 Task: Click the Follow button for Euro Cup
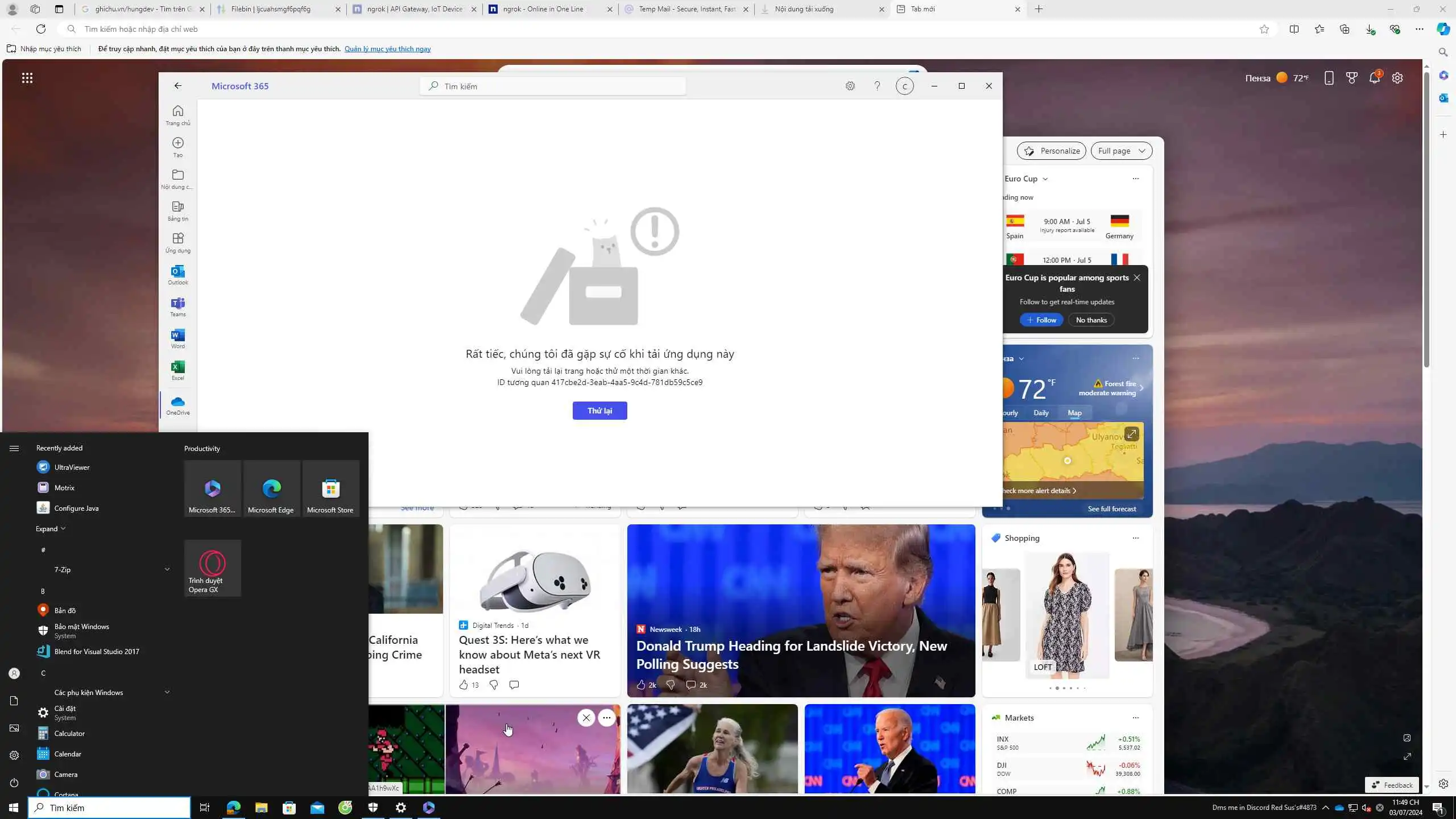(x=1041, y=320)
